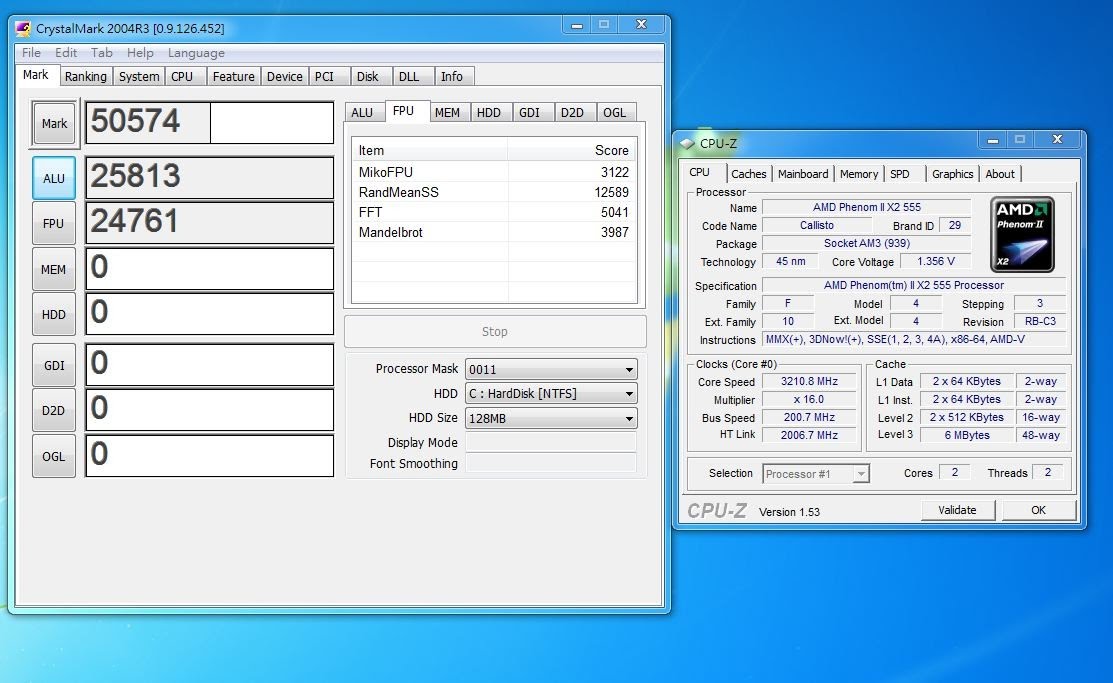Click the Font Smoothing field

[551, 464]
